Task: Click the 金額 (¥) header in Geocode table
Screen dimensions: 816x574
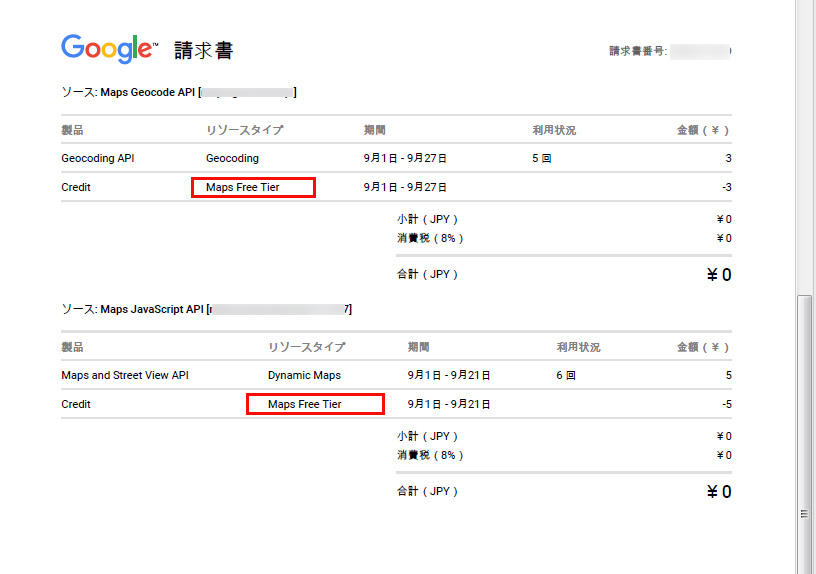Action: point(703,130)
